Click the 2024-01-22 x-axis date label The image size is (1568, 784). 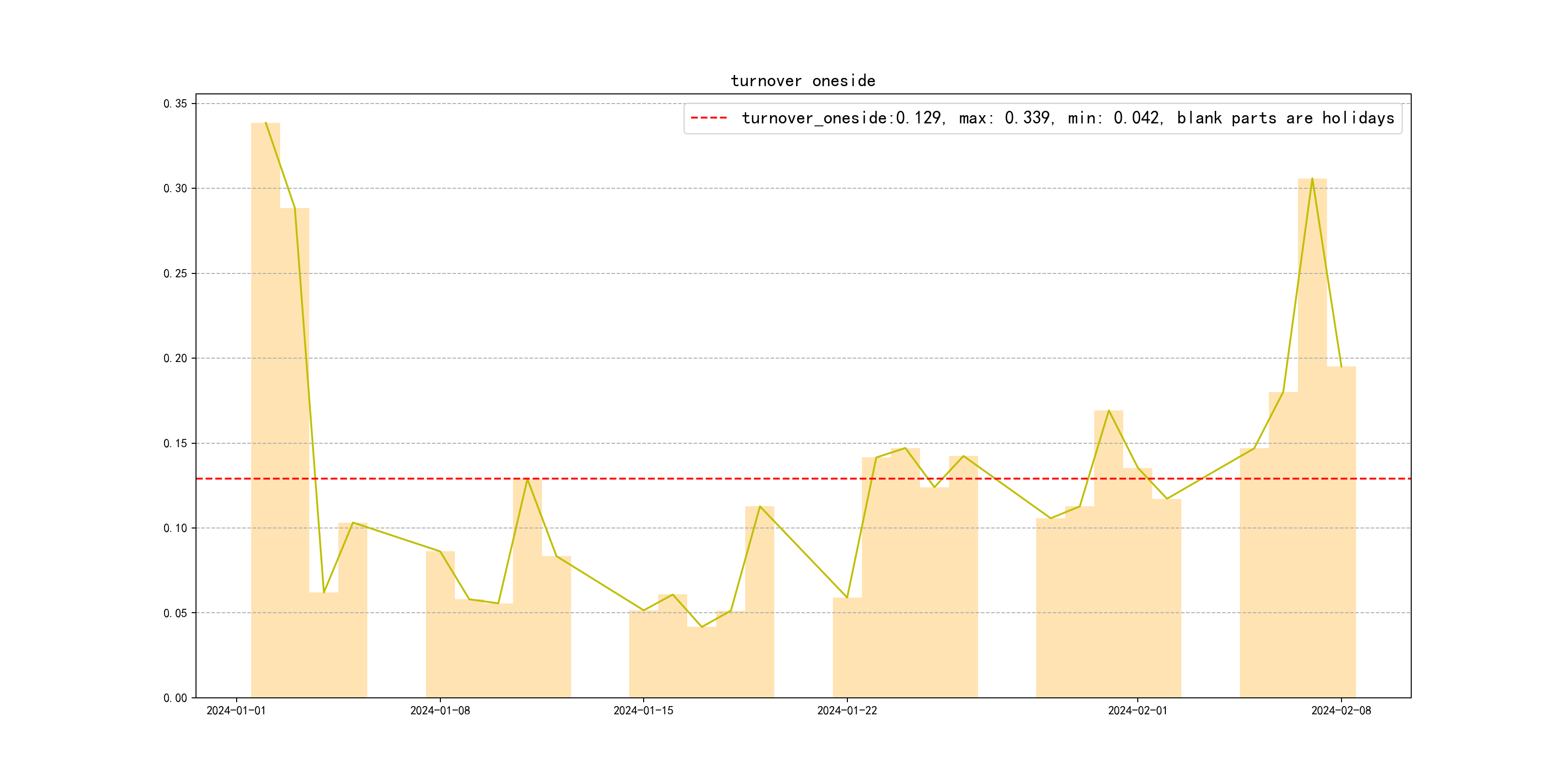[x=847, y=711]
